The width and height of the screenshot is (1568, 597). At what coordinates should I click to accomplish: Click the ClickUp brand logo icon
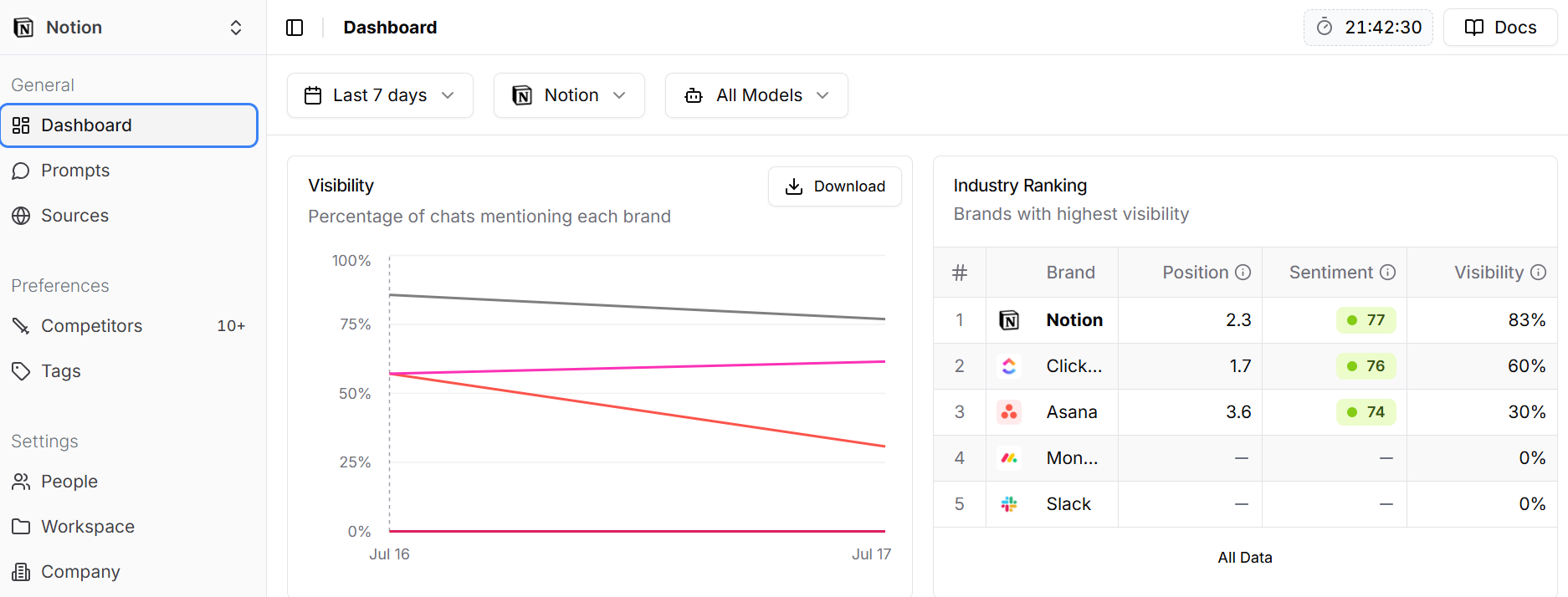tap(1009, 366)
